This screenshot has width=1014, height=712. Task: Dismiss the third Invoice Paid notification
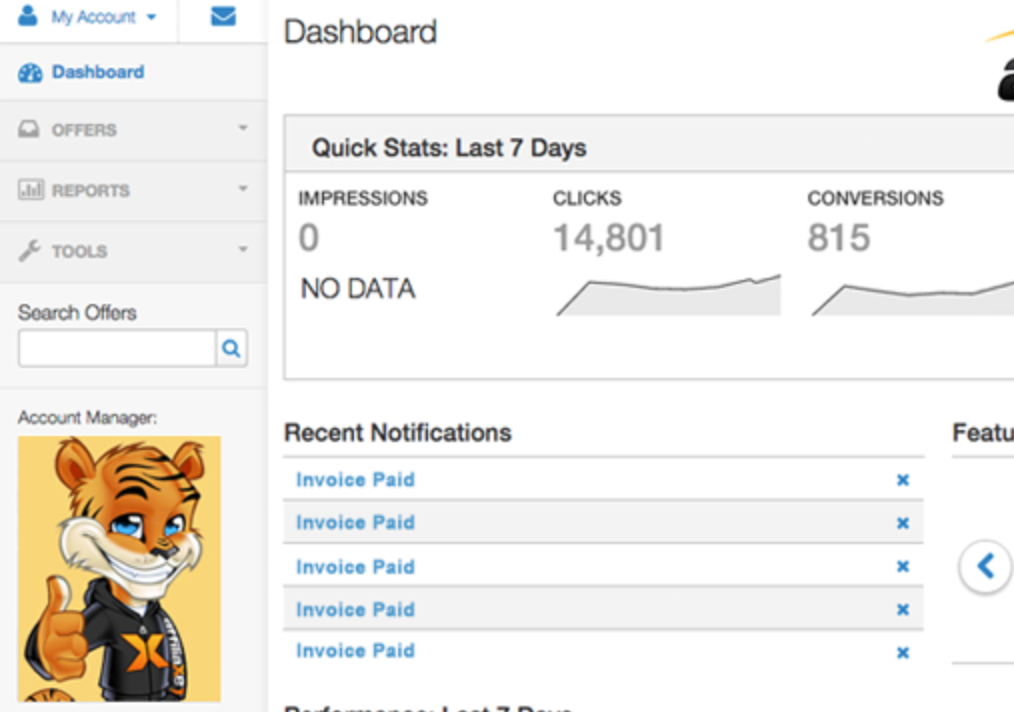click(x=902, y=567)
